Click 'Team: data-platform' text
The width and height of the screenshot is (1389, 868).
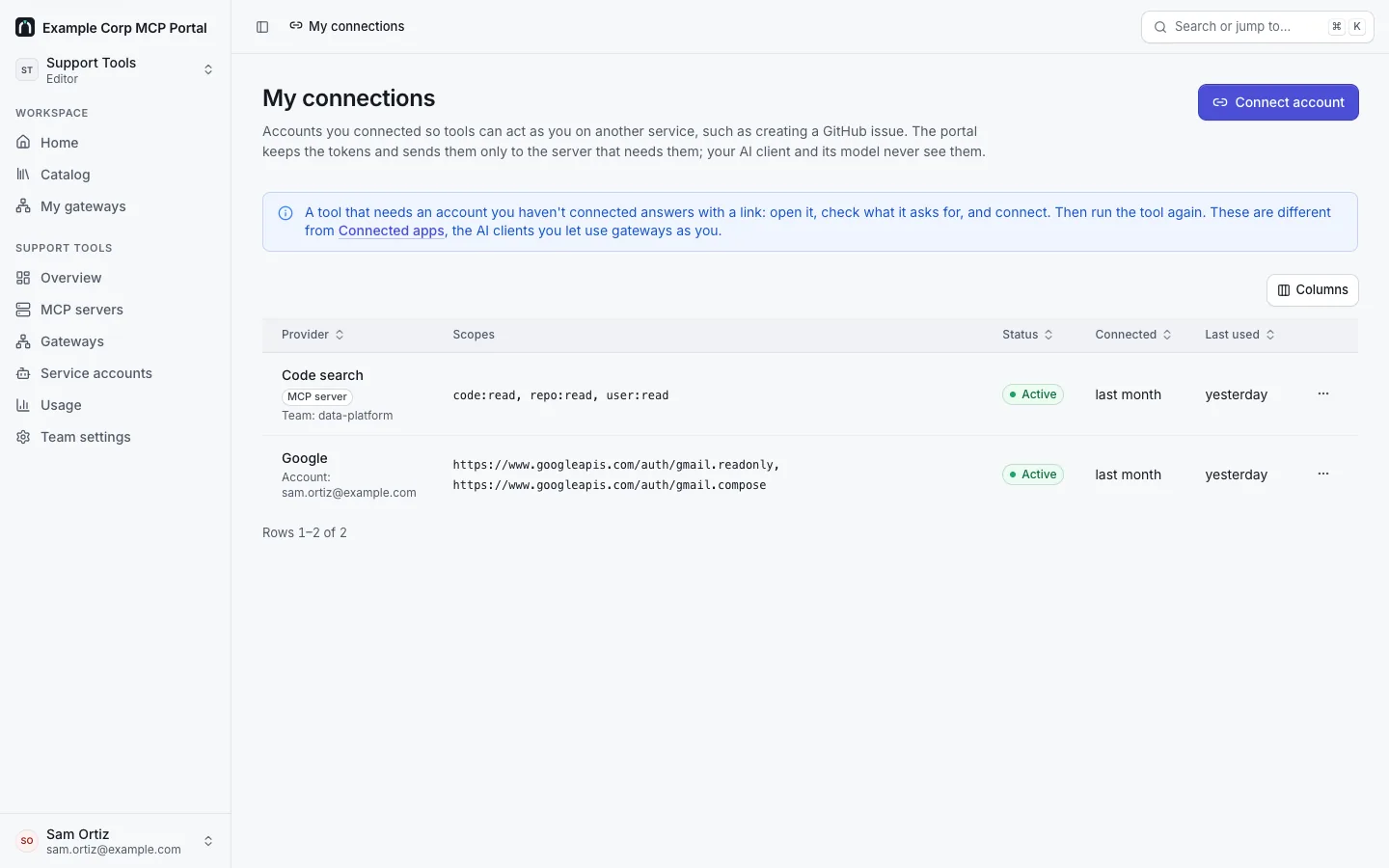[338, 416]
